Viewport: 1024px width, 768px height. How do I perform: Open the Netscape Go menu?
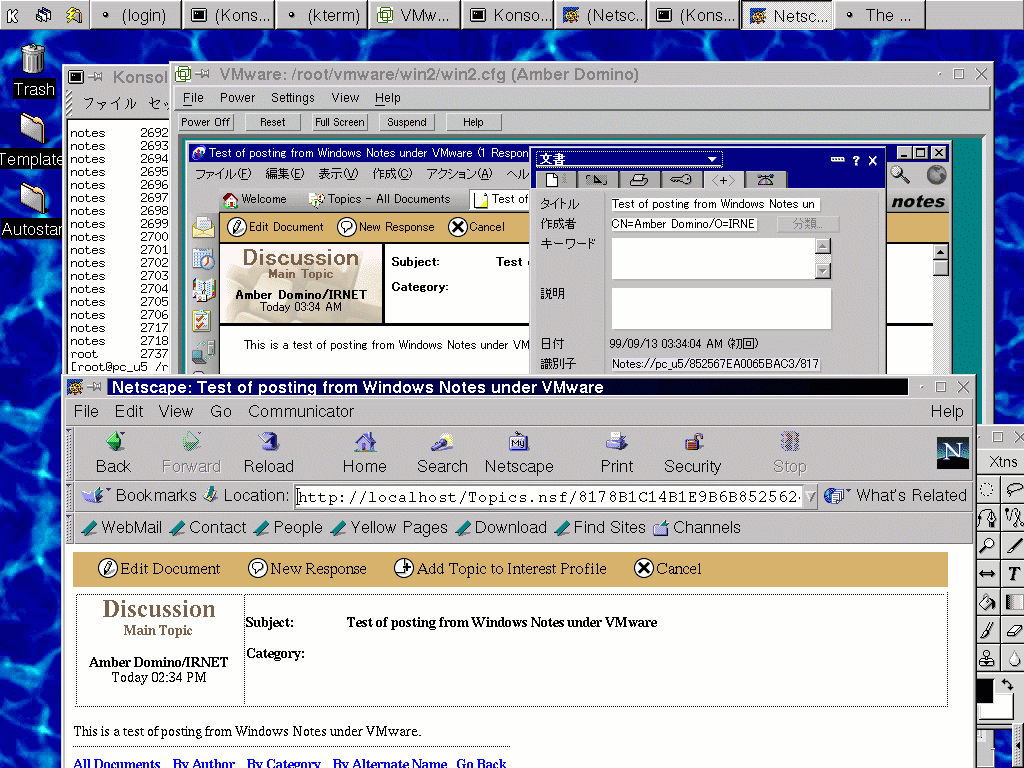[221, 411]
